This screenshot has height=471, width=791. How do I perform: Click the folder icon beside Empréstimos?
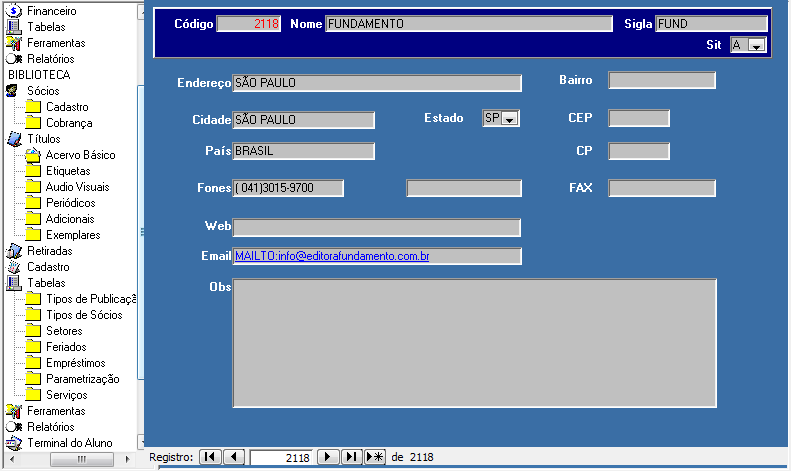pyautogui.click(x=33, y=363)
